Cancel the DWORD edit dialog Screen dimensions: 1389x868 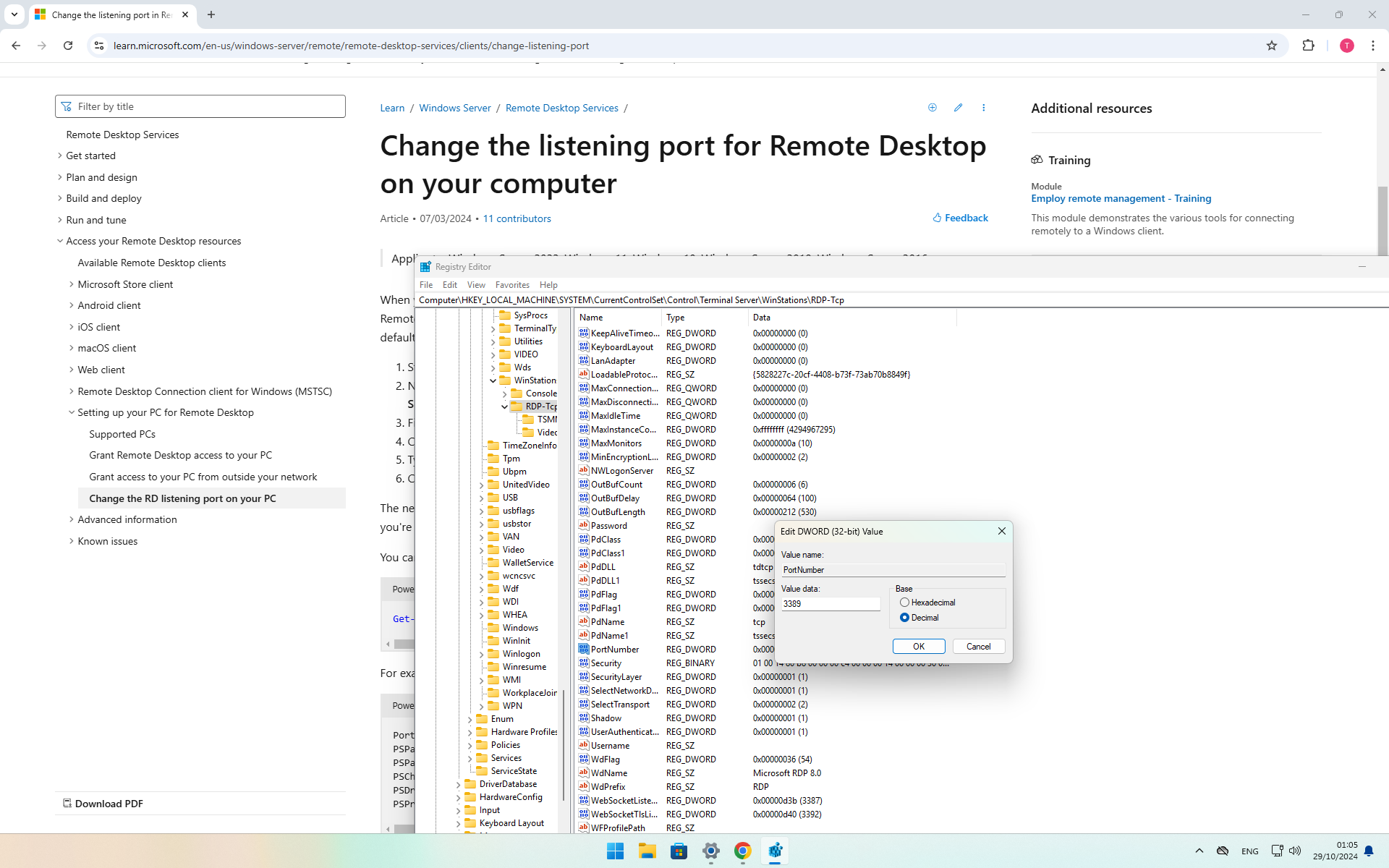coord(979,647)
